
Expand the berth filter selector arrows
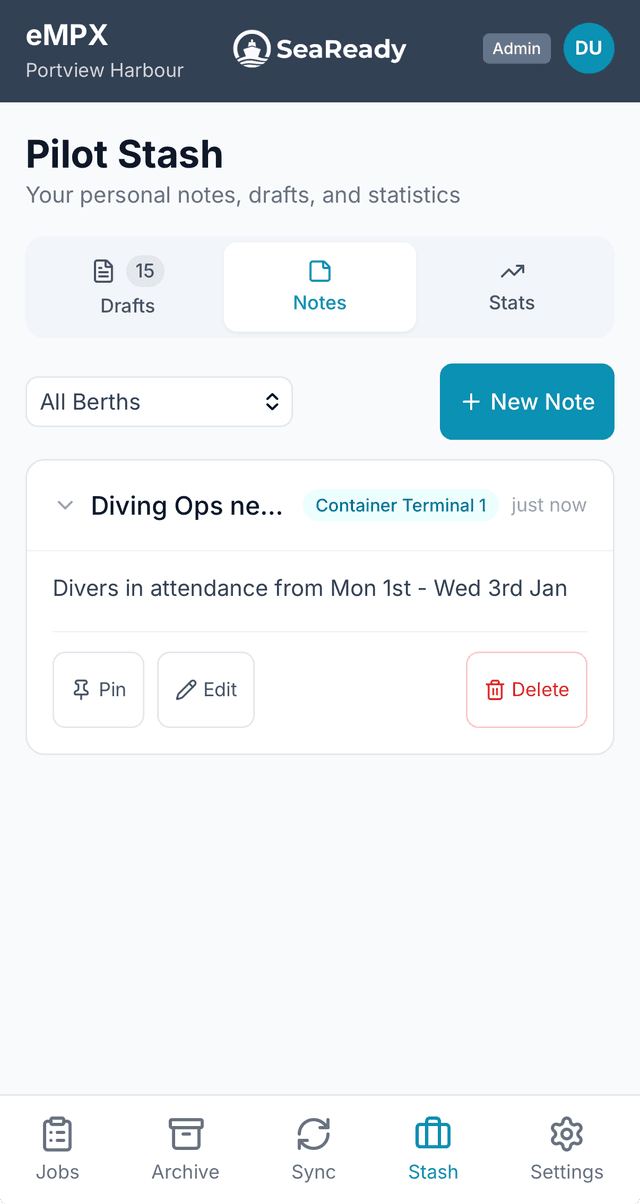[x=272, y=401]
